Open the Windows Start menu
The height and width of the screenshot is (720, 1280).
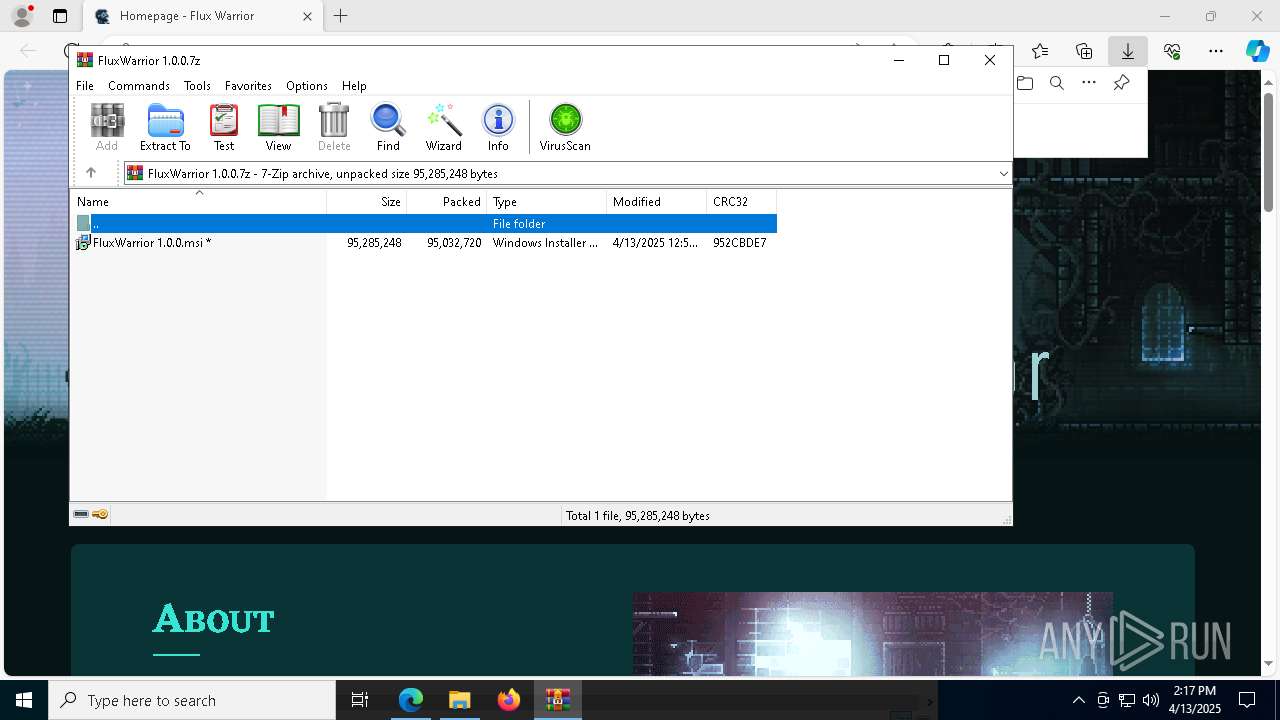point(24,700)
